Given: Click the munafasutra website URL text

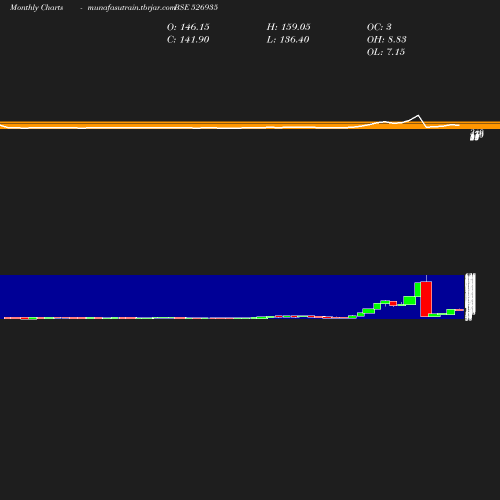Looking at the screenshot, I should coord(131,7).
